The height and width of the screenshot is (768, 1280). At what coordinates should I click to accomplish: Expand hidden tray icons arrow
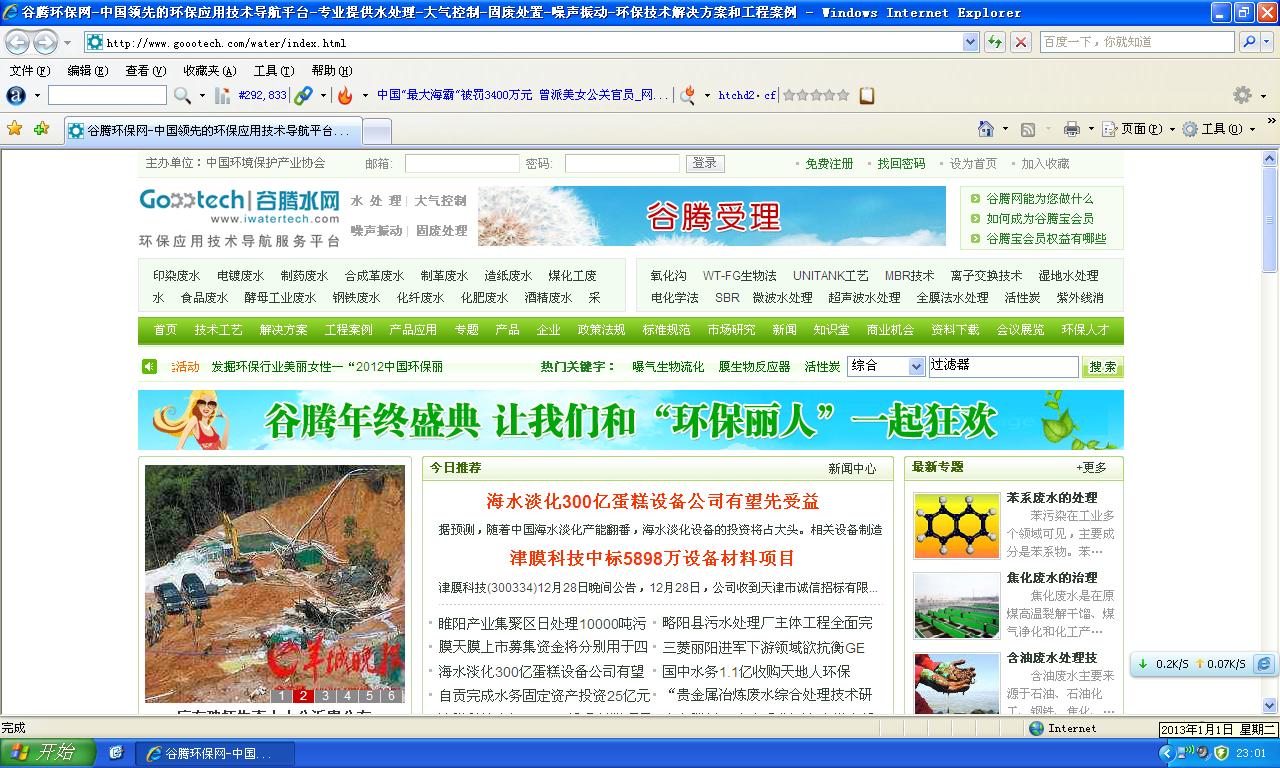point(1167,753)
